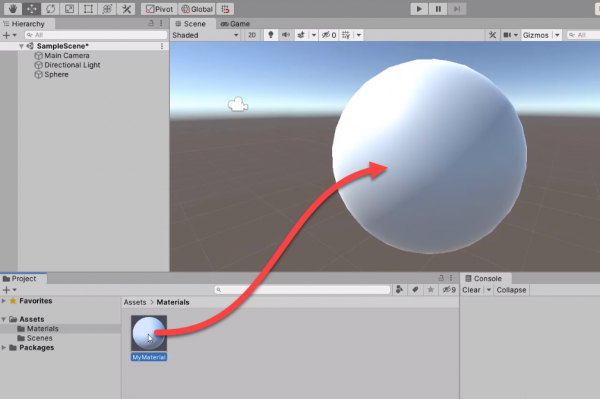Image resolution: width=600 pixels, height=399 pixels.
Task: Select the MyMaterial thumbnail
Action: (149, 333)
